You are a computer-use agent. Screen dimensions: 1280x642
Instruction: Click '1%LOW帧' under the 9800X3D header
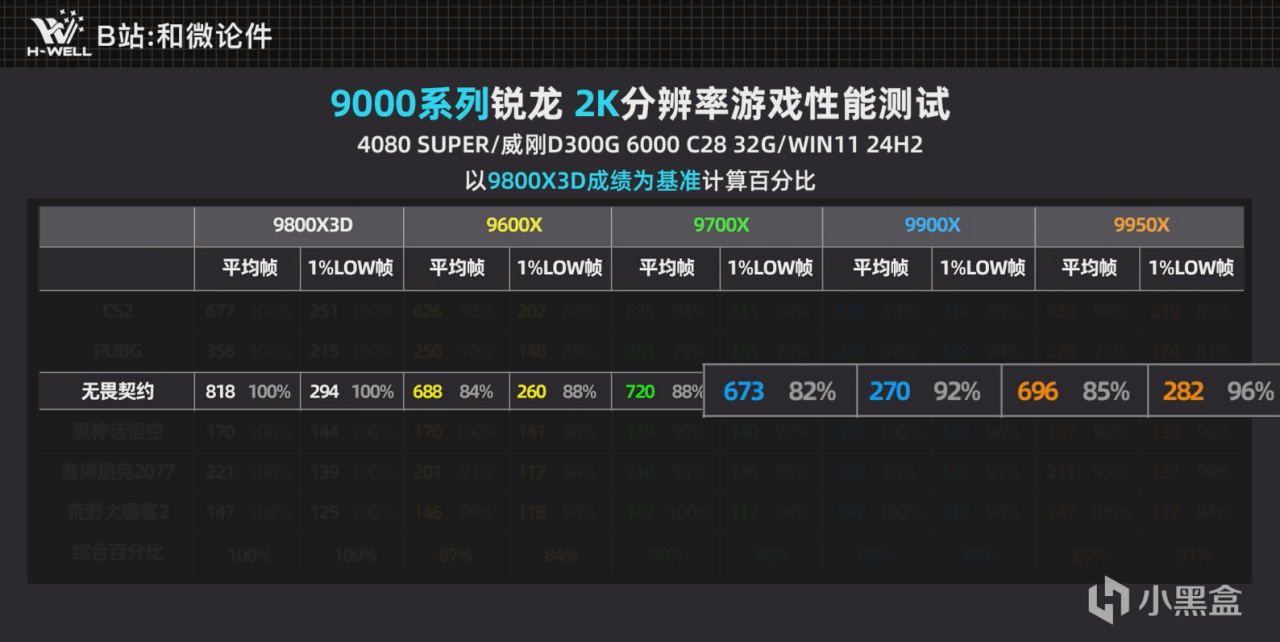[x=352, y=268]
